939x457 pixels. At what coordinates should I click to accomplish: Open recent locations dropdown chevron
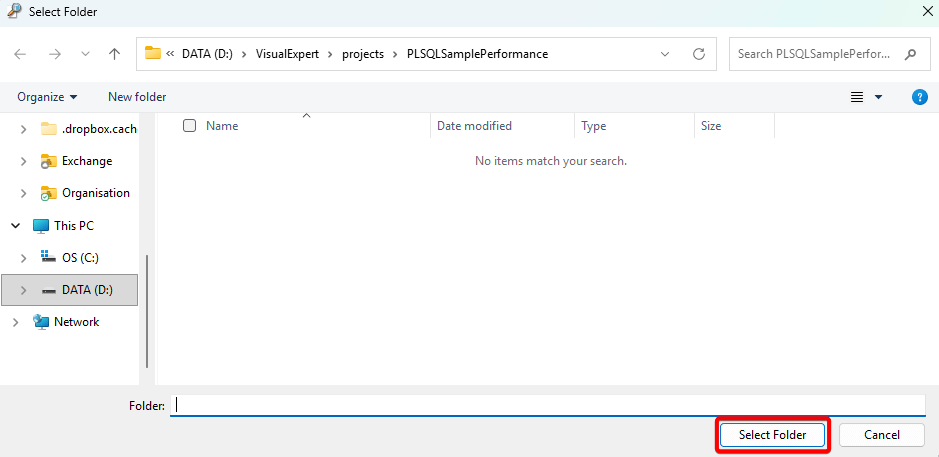tap(85, 54)
